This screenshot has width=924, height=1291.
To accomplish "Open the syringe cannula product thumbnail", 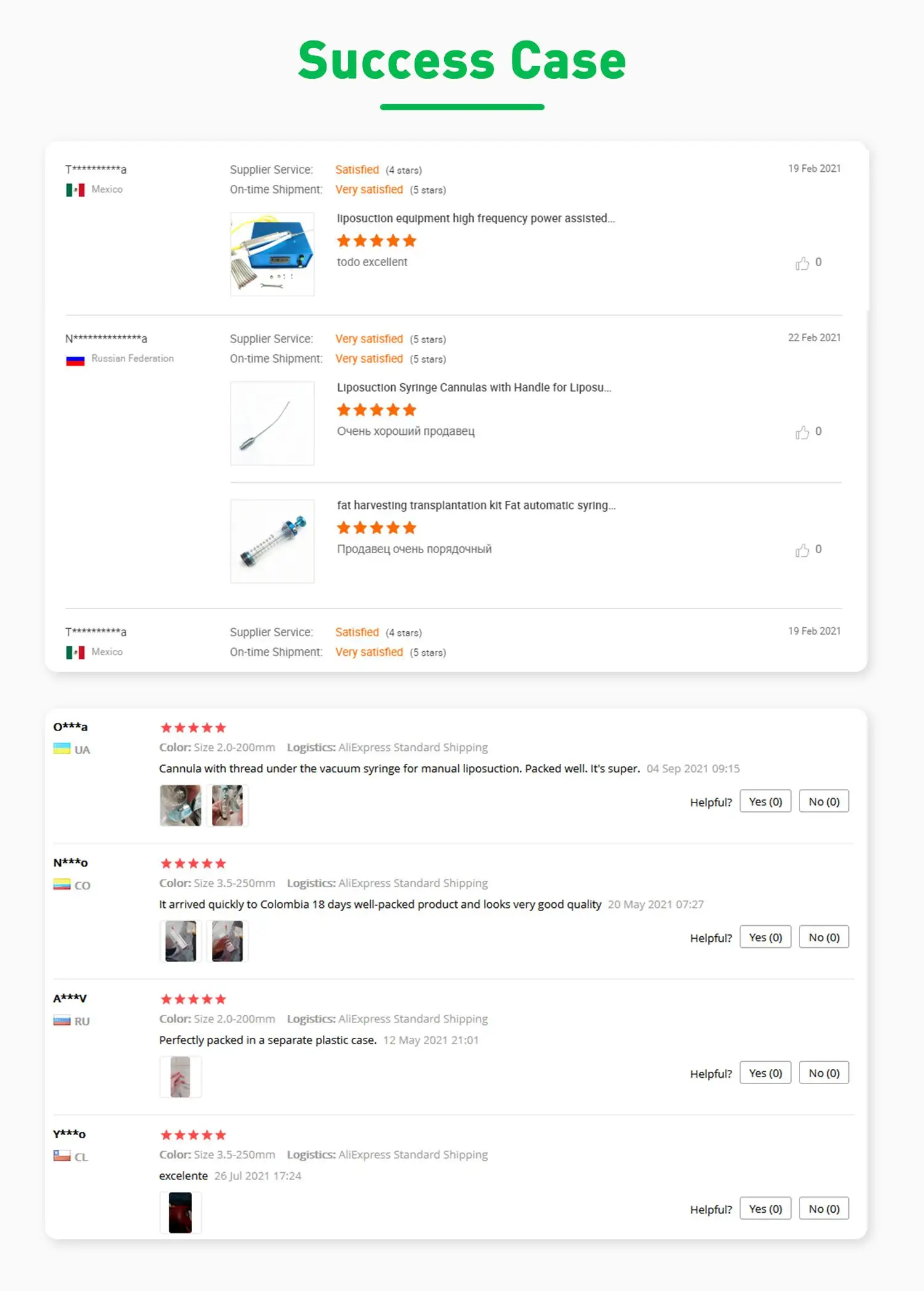I will (x=272, y=423).
